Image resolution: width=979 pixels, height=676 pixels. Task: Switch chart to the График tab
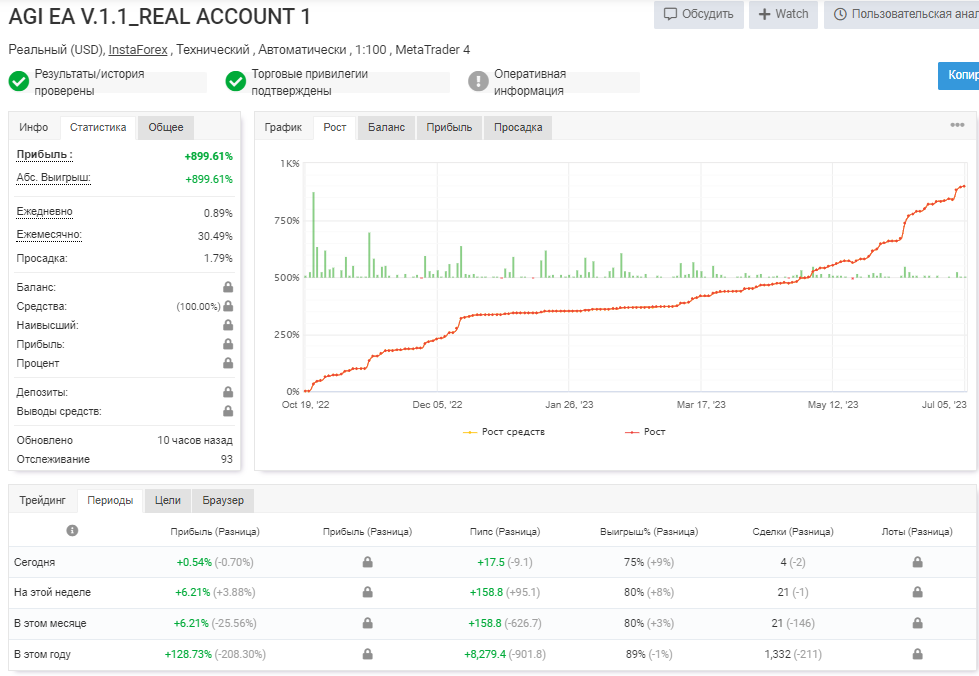[x=283, y=127]
